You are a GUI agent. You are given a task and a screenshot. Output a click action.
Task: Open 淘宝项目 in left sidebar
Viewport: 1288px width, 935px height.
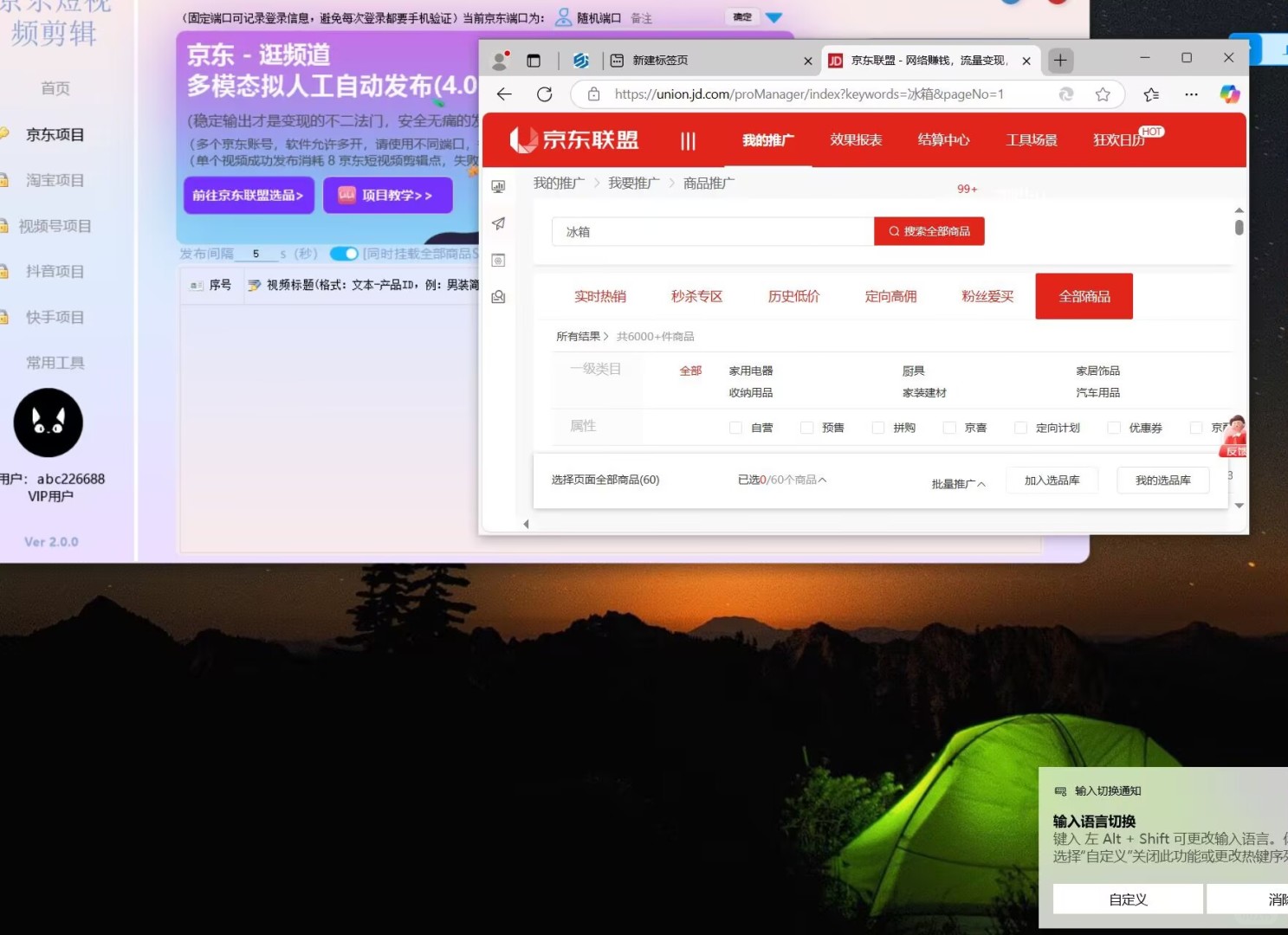[x=55, y=180]
